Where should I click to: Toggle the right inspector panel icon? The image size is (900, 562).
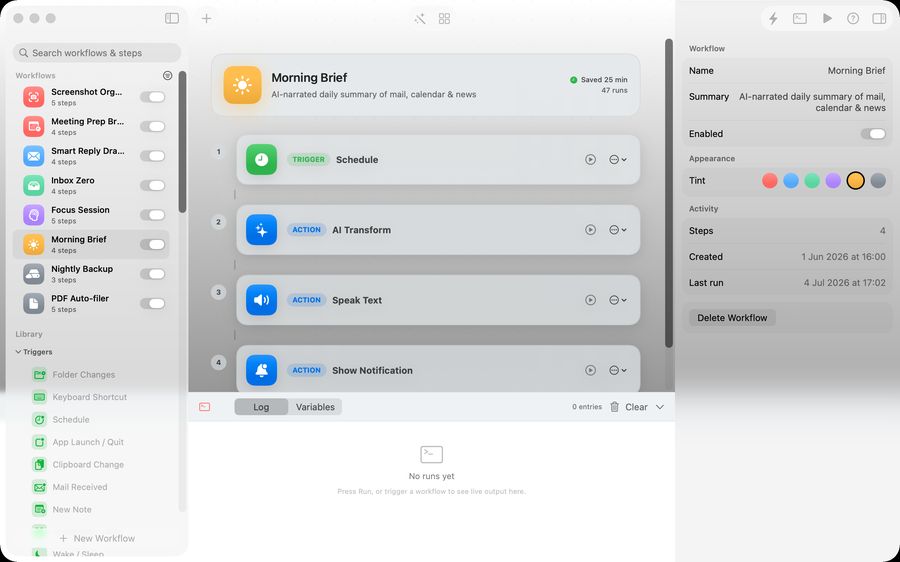pos(879,18)
